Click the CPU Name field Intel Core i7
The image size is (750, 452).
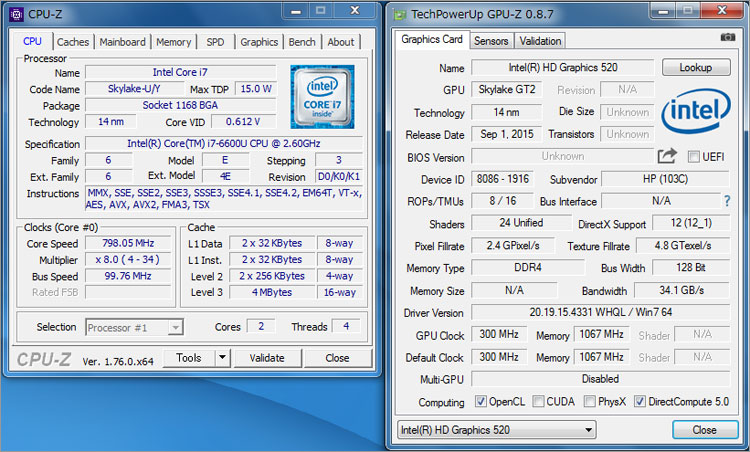(x=180, y=72)
